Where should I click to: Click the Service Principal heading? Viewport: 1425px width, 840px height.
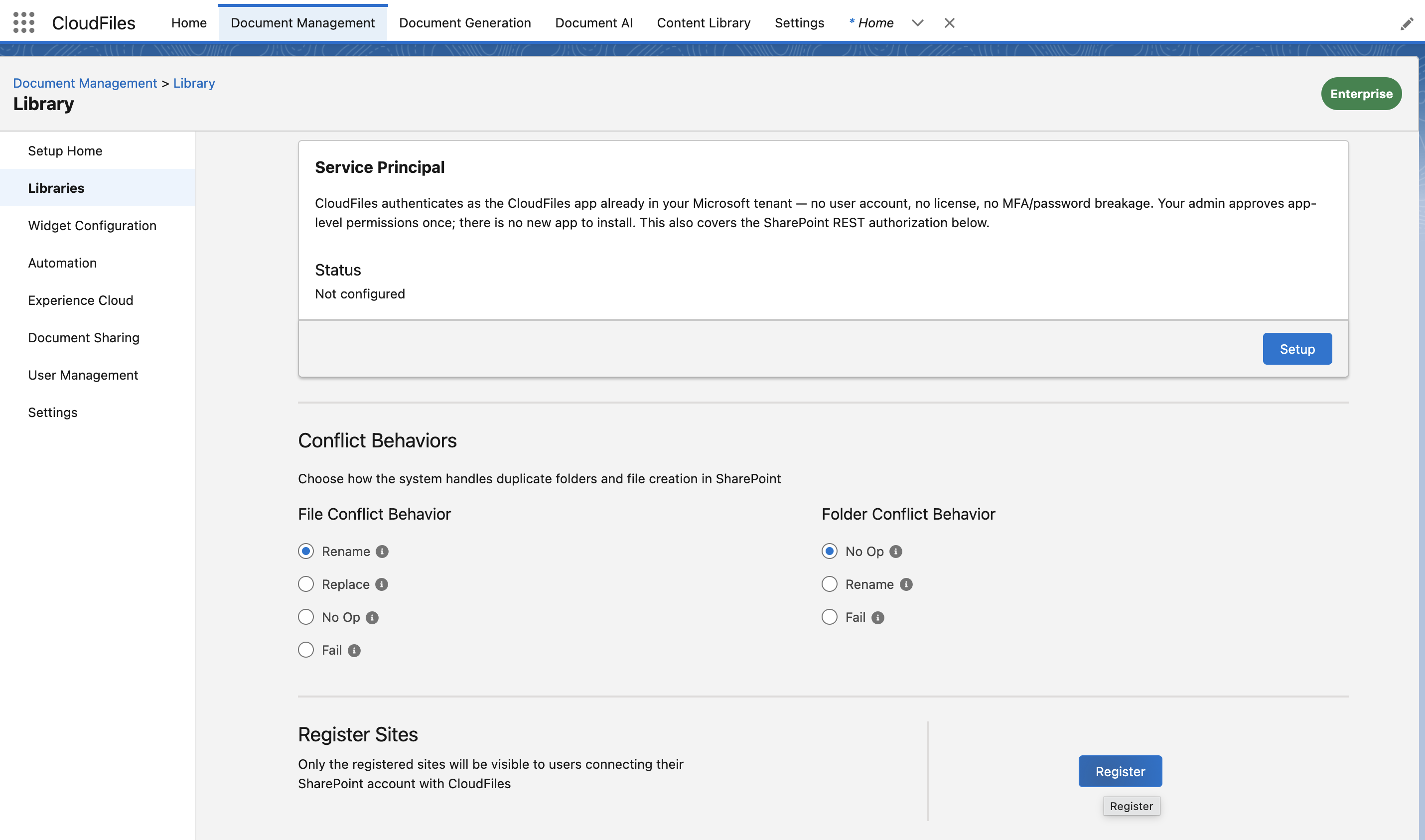click(380, 167)
